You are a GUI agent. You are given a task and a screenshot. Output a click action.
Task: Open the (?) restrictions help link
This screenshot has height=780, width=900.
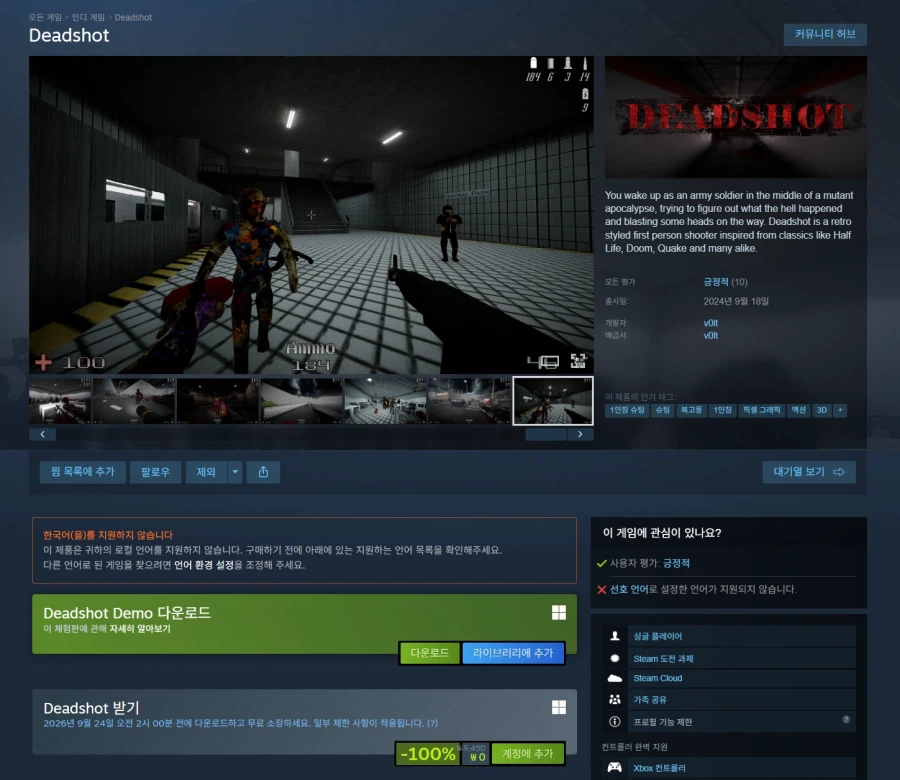pyautogui.click(x=432, y=723)
